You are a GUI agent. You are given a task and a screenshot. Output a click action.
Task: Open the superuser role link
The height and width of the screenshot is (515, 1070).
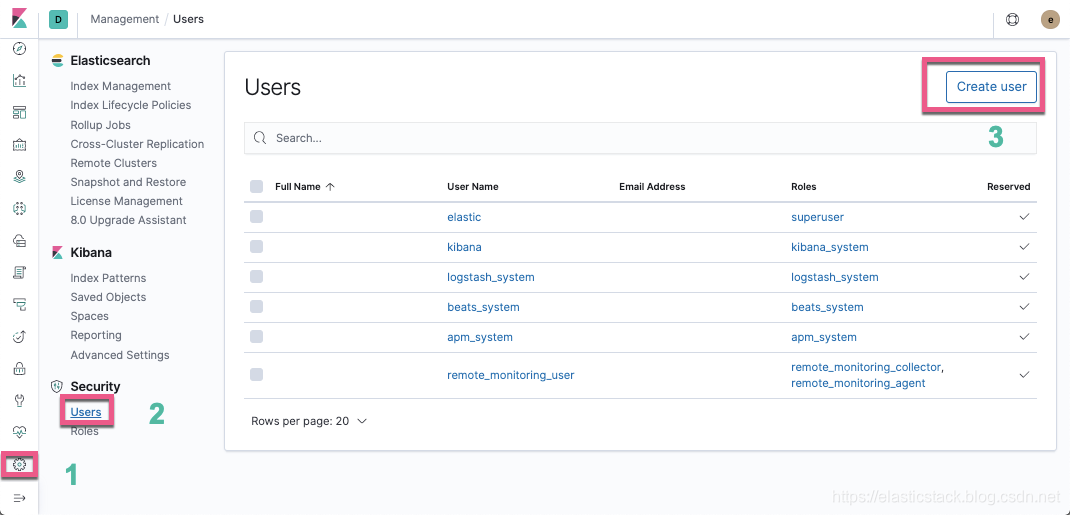(x=818, y=217)
